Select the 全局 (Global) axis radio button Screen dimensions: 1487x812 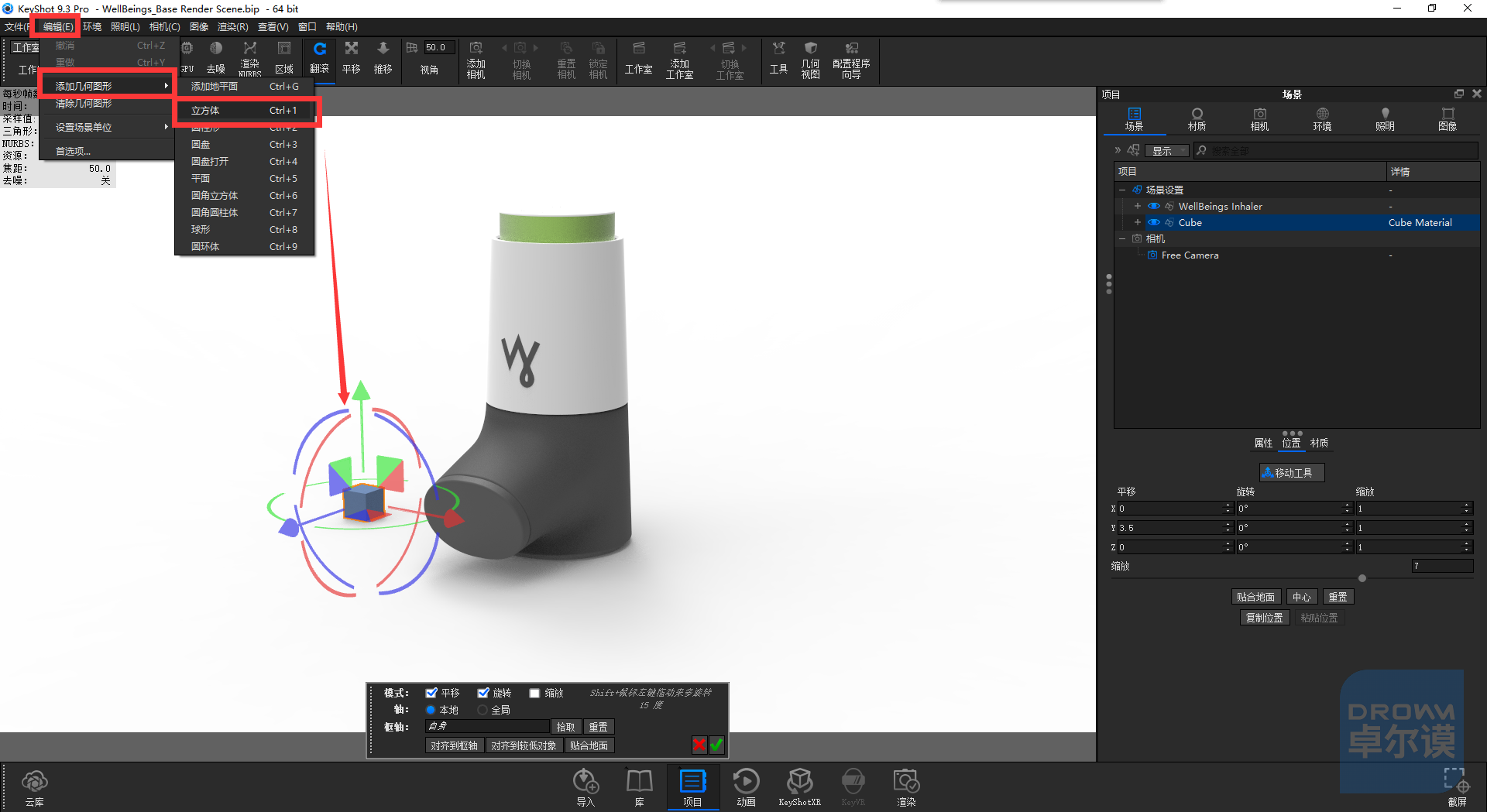pyautogui.click(x=483, y=710)
